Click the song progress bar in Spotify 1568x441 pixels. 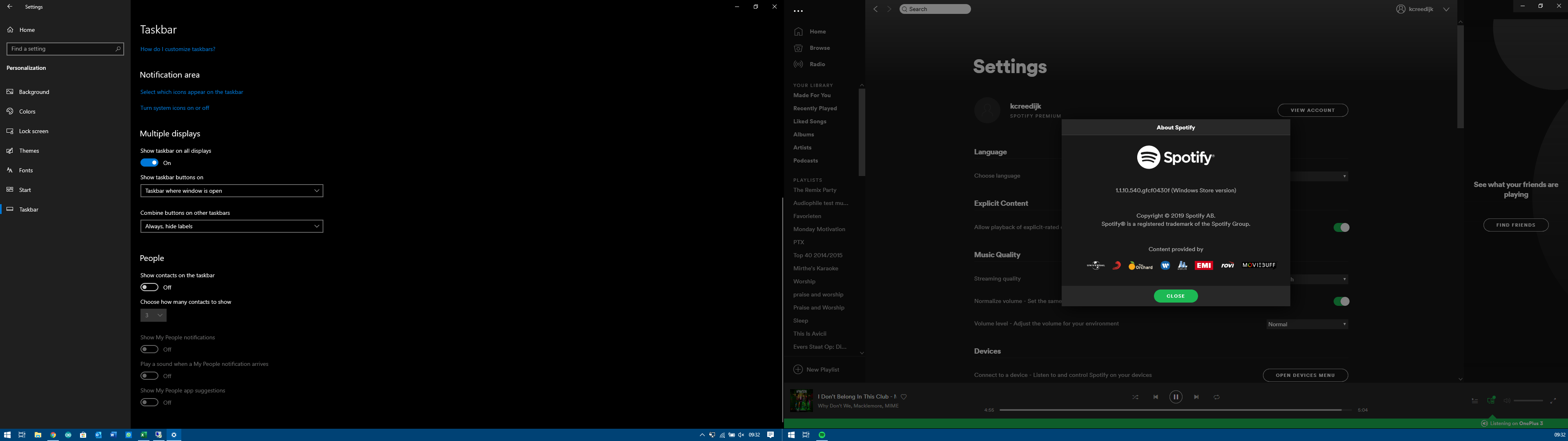coord(1176,410)
